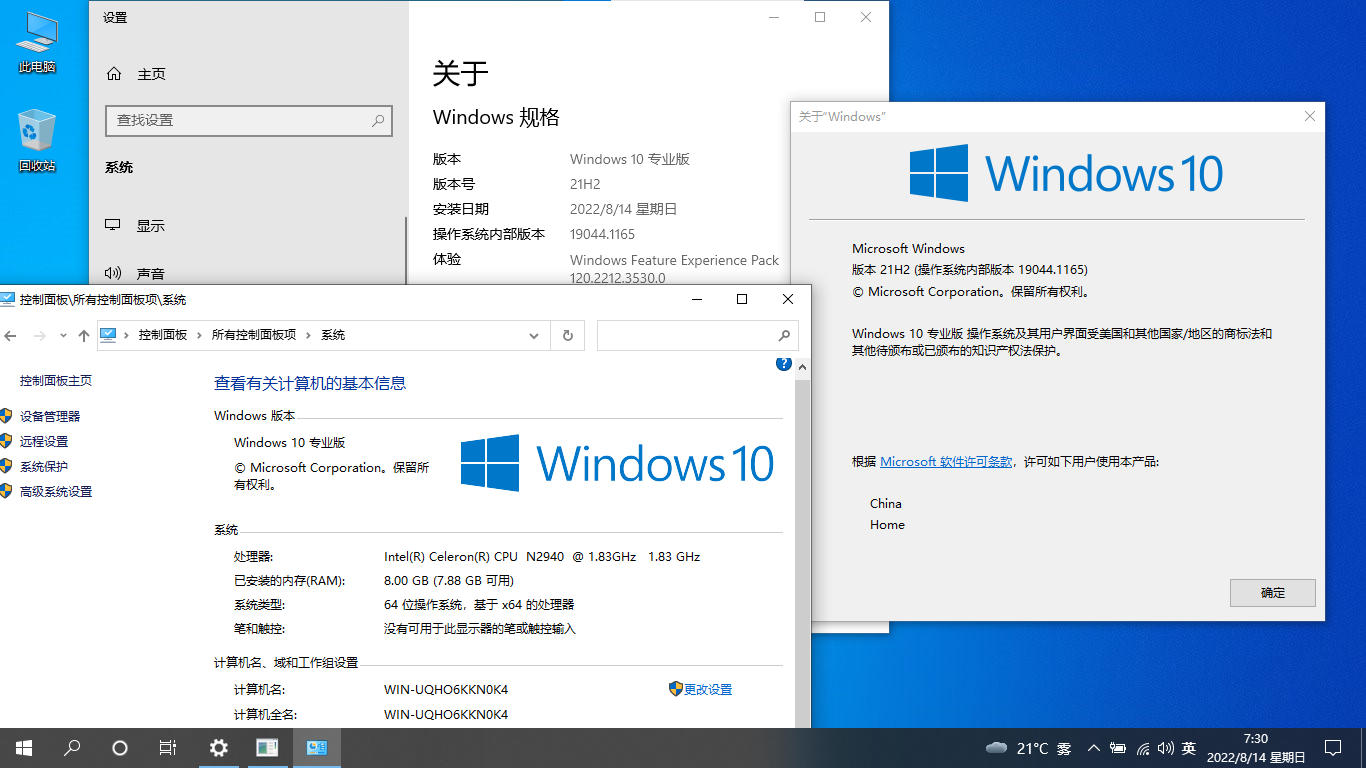This screenshot has height=768, width=1366.
Task: Open Cortana circle on taskbar
Action: click(120, 748)
